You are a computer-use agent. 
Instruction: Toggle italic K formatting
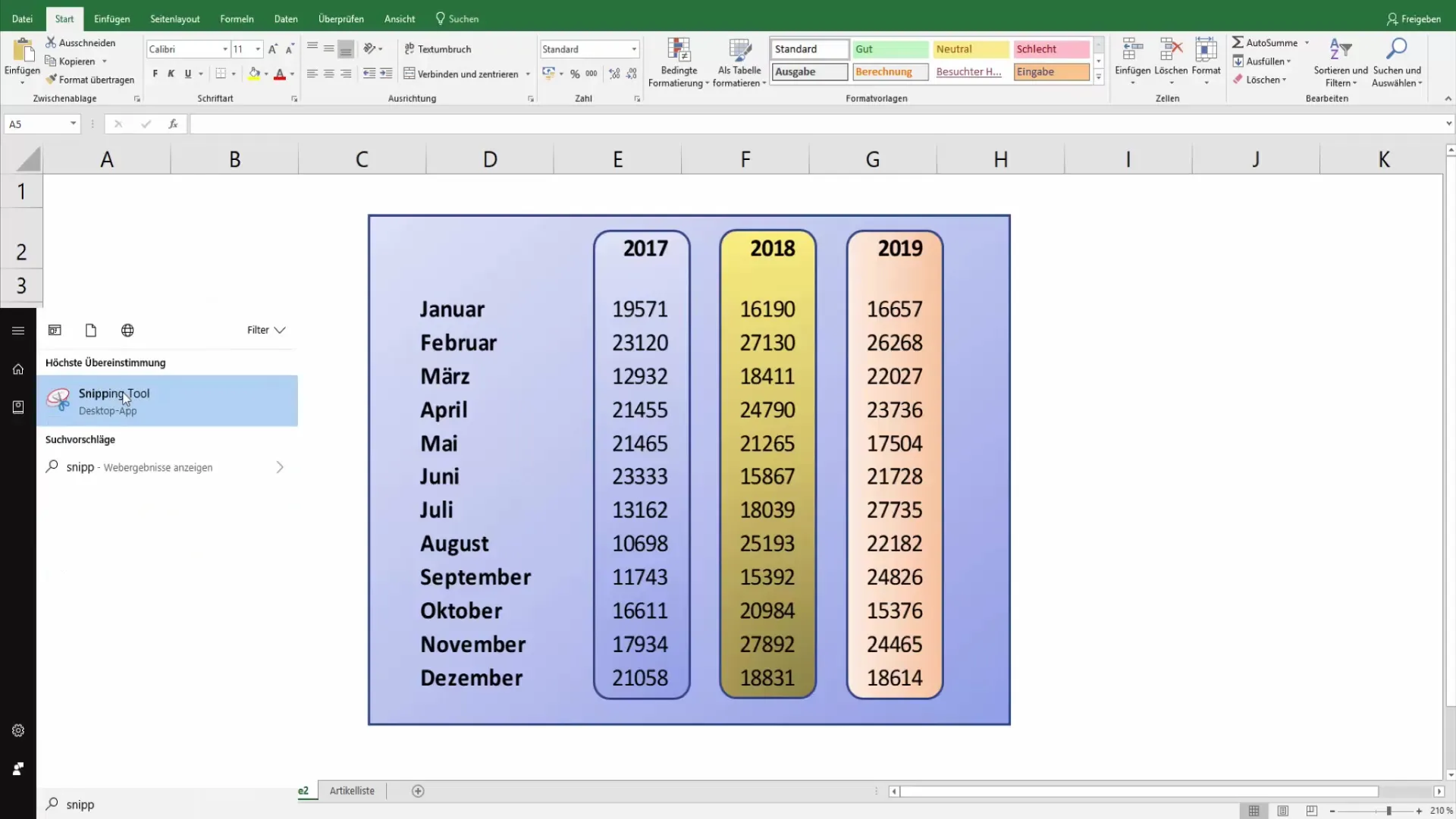tap(171, 74)
